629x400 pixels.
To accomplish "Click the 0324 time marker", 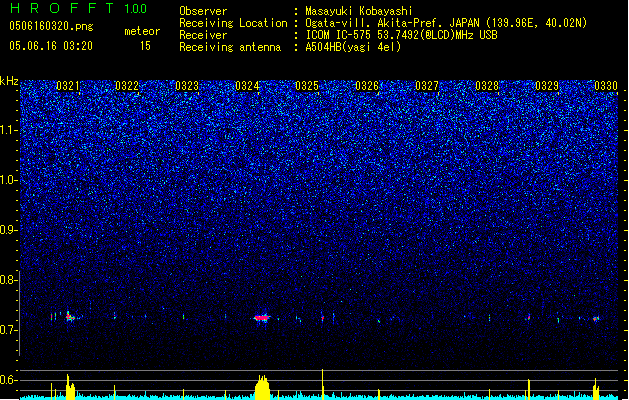I will click(x=247, y=86).
